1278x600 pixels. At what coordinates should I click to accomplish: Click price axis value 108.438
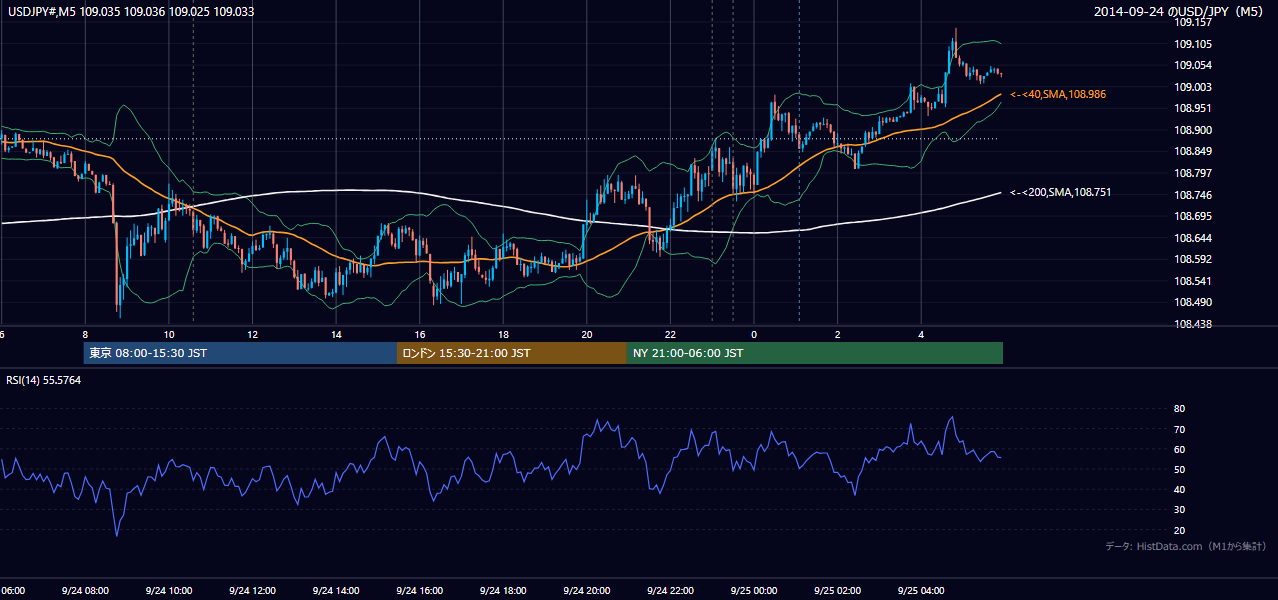click(x=1192, y=324)
